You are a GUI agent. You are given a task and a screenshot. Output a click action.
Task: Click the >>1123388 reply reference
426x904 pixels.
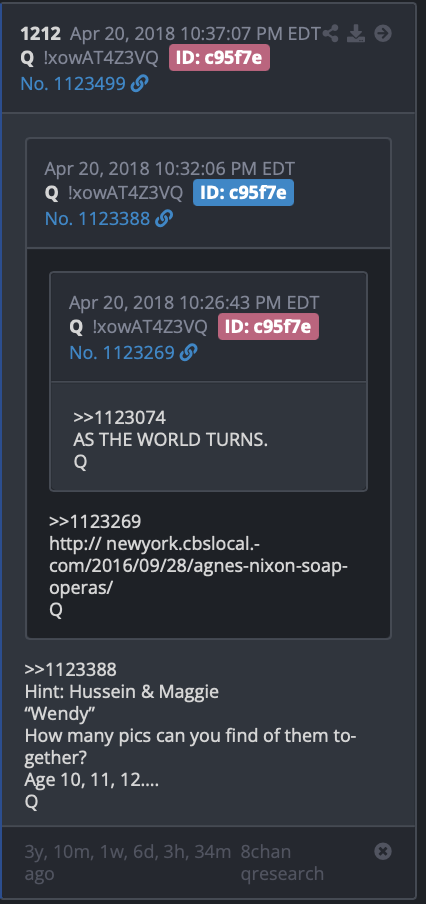coord(70,669)
